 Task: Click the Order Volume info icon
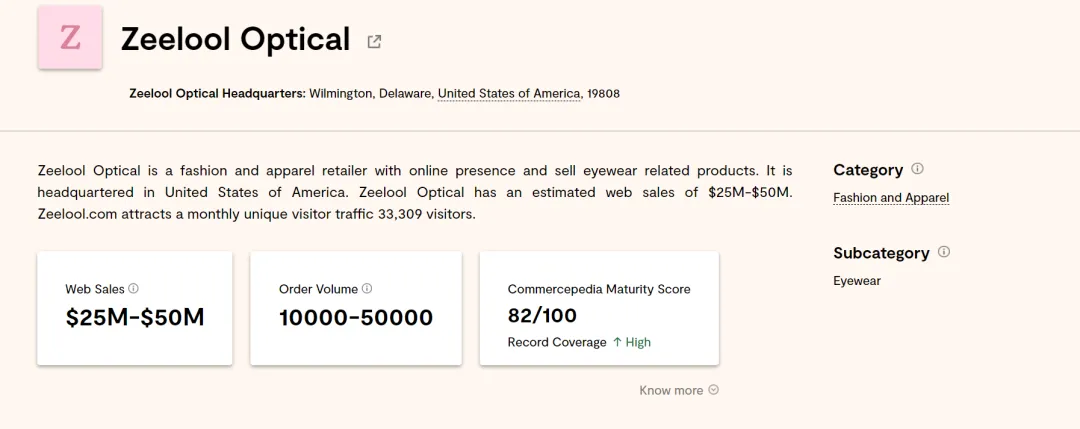[x=367, y=289]
